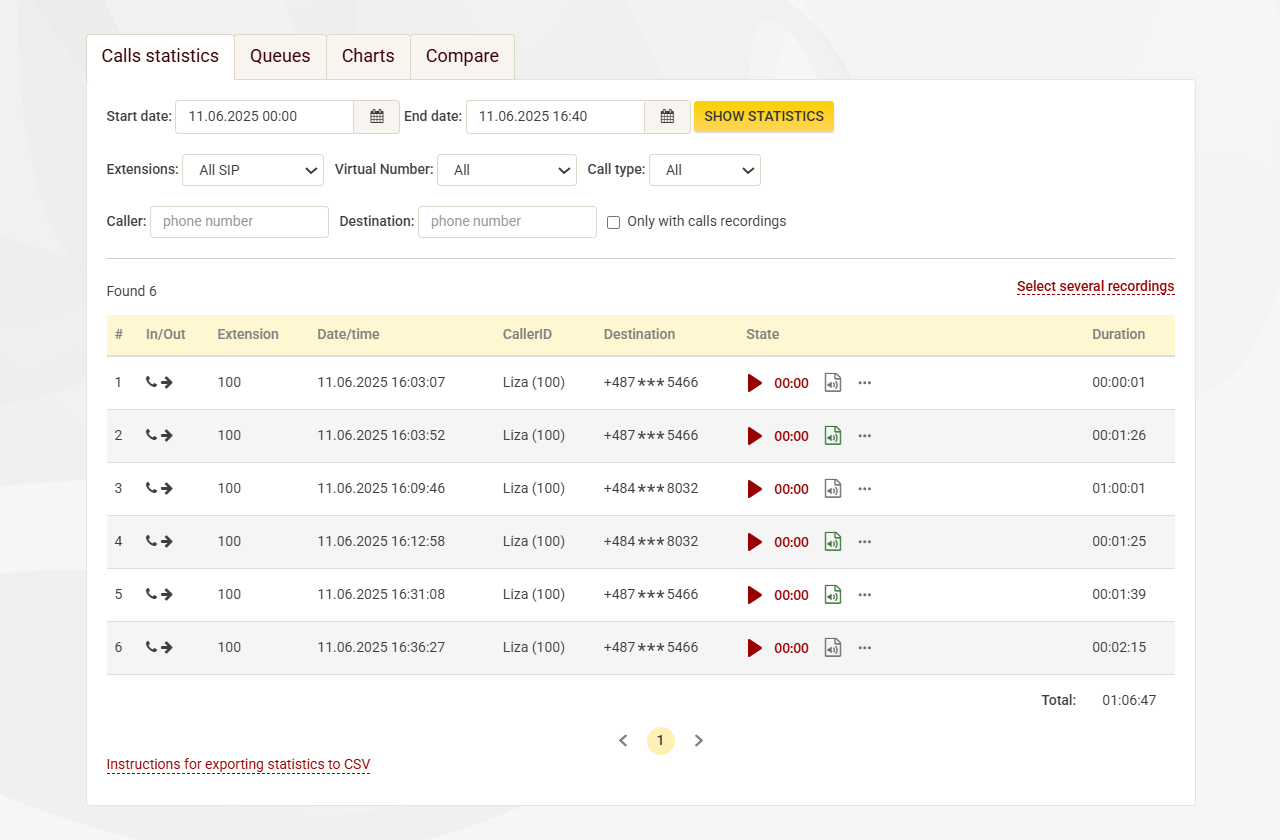Enable Only with calls recordings filter
The image size is (1280, 840).
613,222
